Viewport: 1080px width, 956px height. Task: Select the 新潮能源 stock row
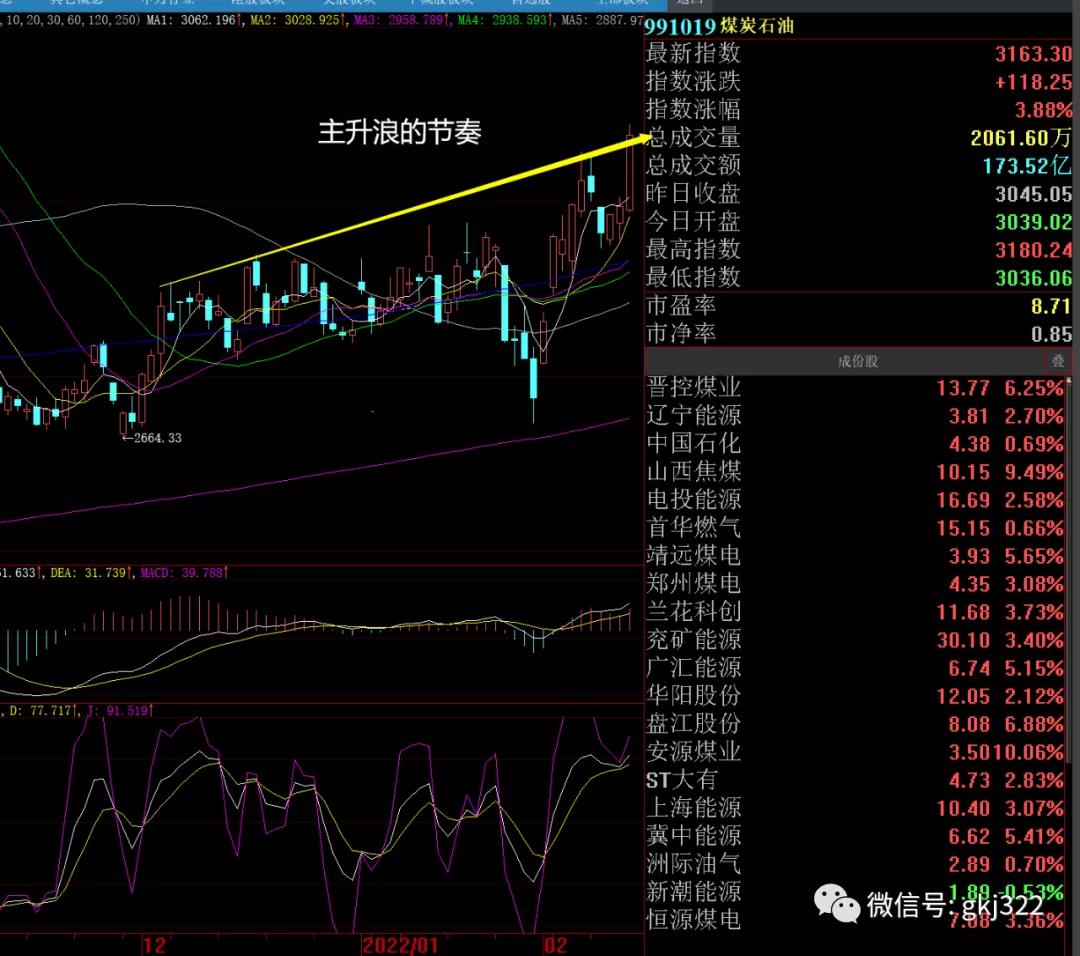pyautogui.click(x=855, y=893)
